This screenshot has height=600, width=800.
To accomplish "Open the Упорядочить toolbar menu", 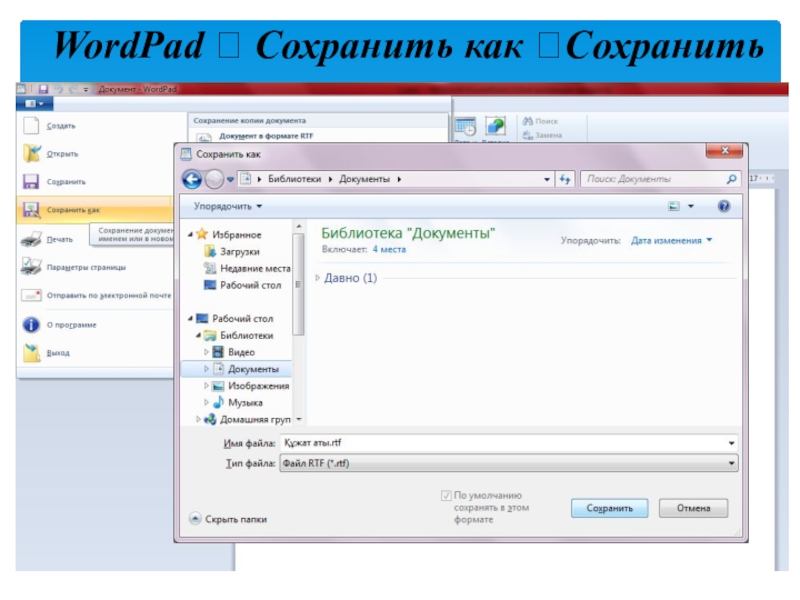I will point(228,206).
